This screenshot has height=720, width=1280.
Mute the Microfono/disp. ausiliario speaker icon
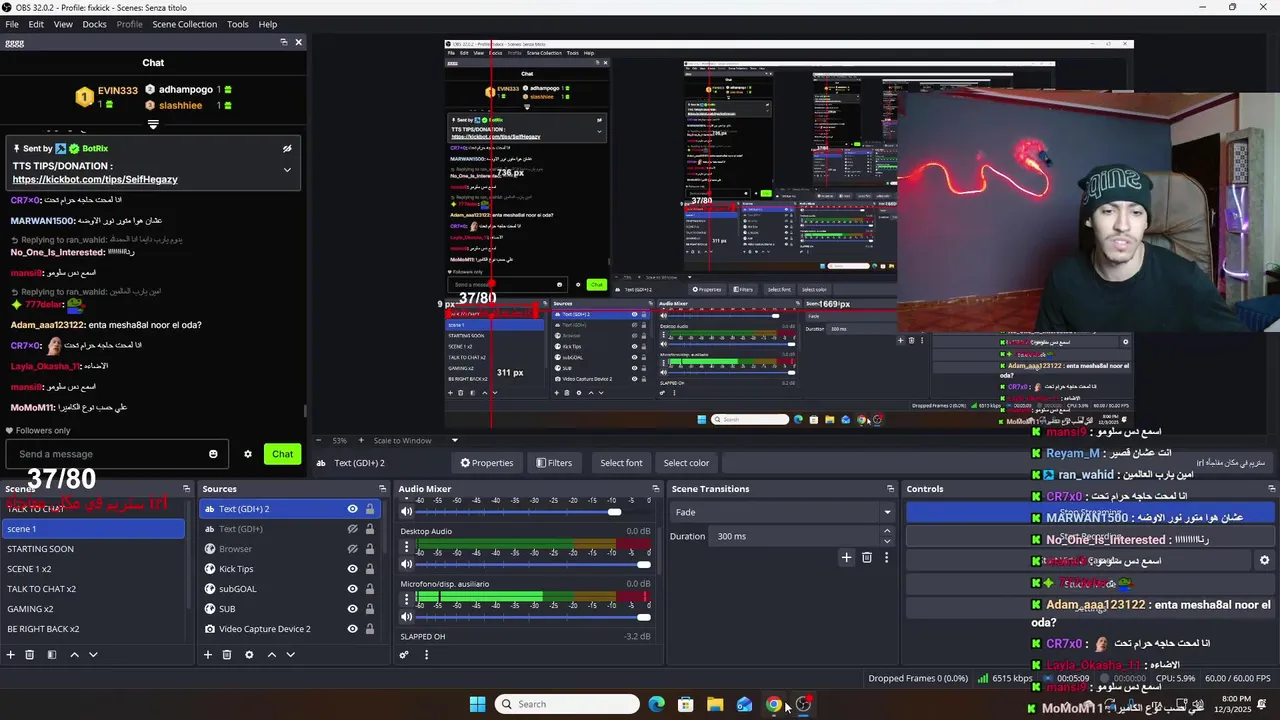[406, 616]
